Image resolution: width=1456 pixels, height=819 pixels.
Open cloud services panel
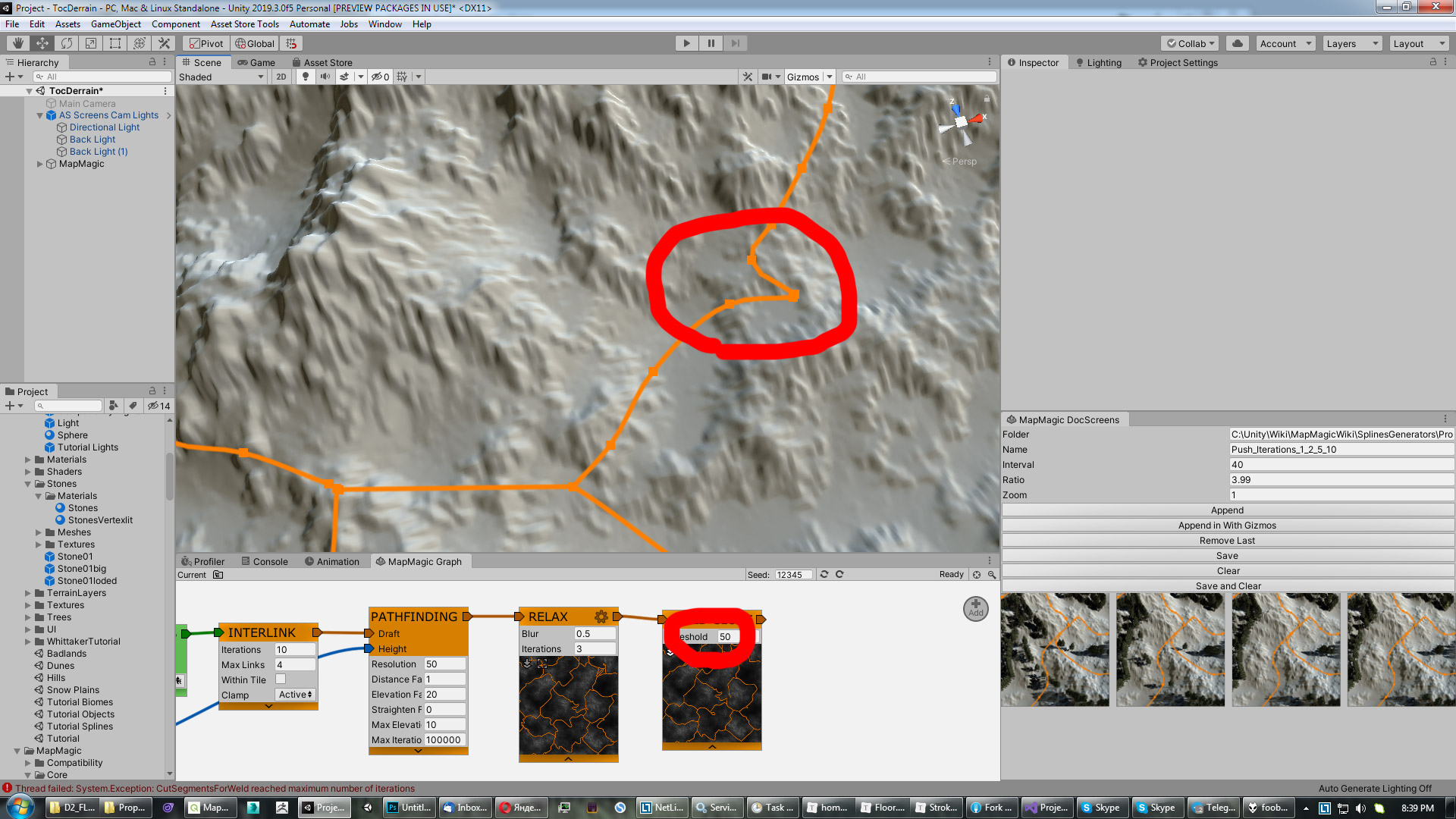point(1238,43)
